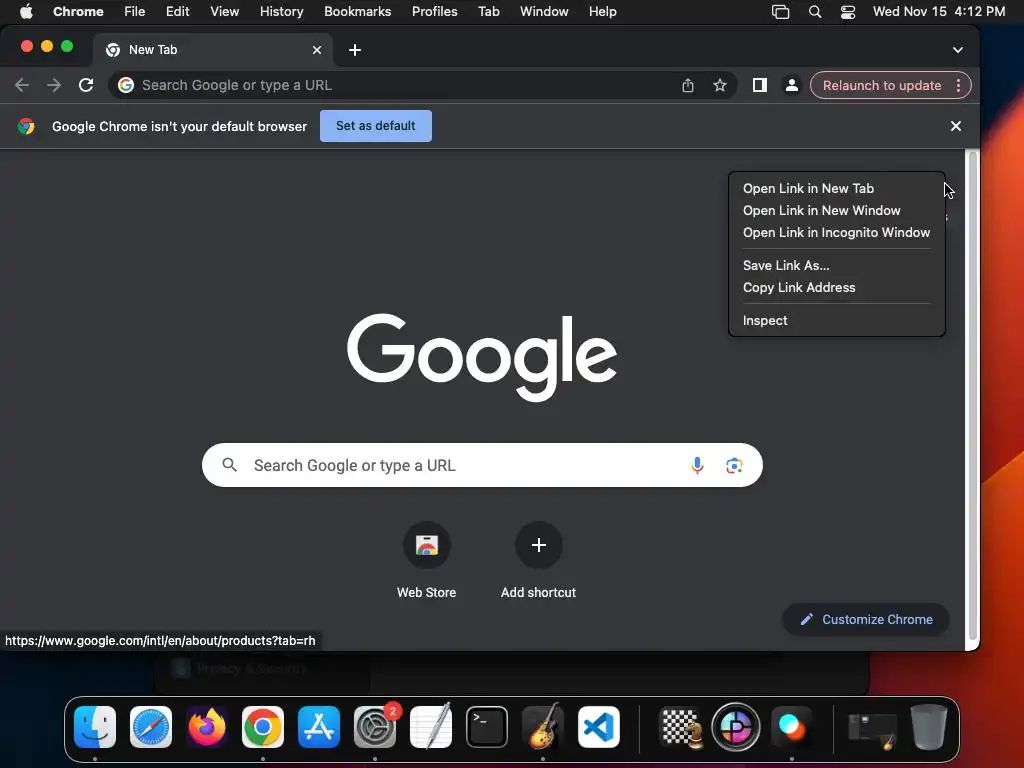Open the History menu
Viewport: 1024px width, 768px height.
coord(281,11)
